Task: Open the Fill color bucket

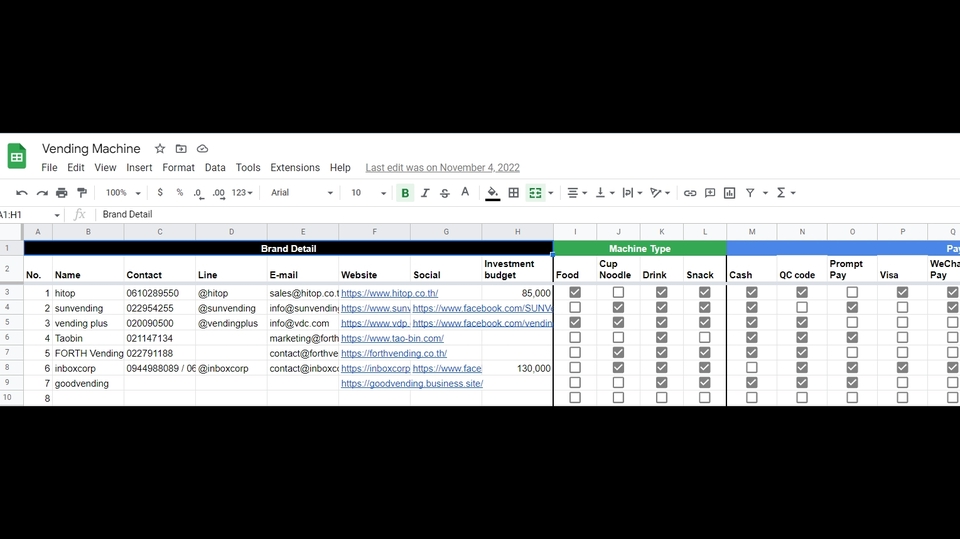Action: [492, 194]
